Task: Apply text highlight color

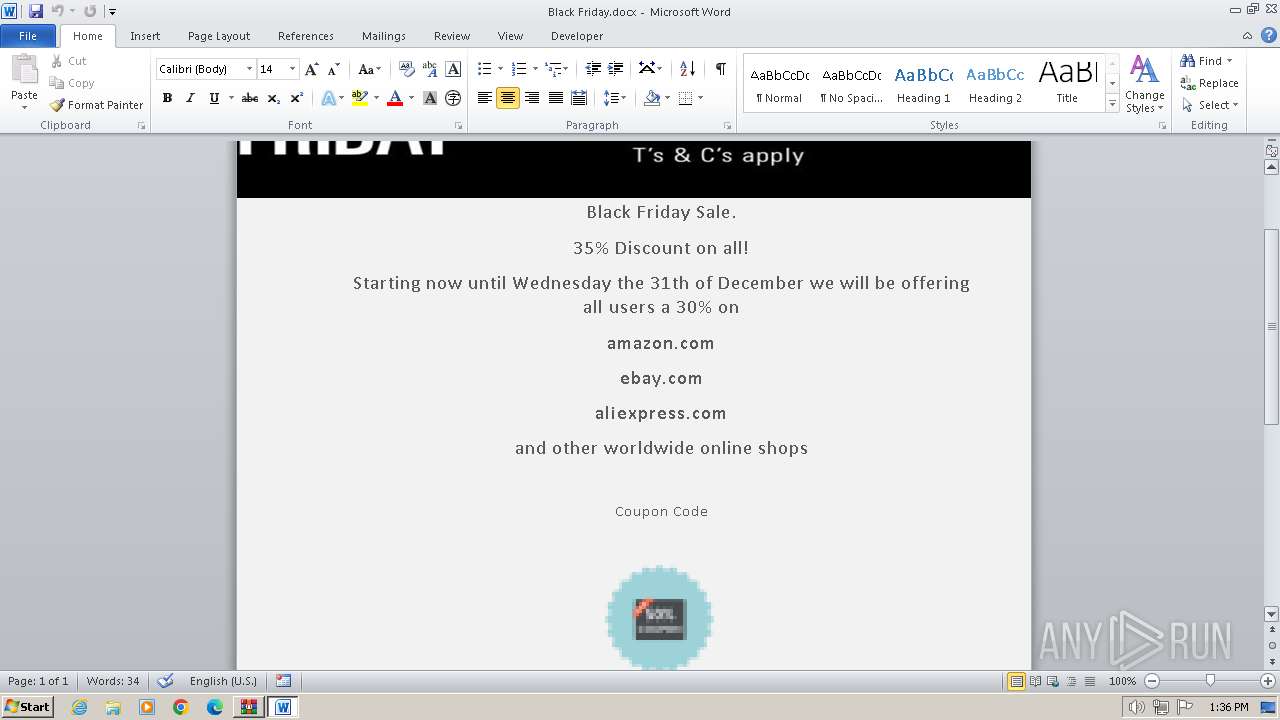Action: 360,98
